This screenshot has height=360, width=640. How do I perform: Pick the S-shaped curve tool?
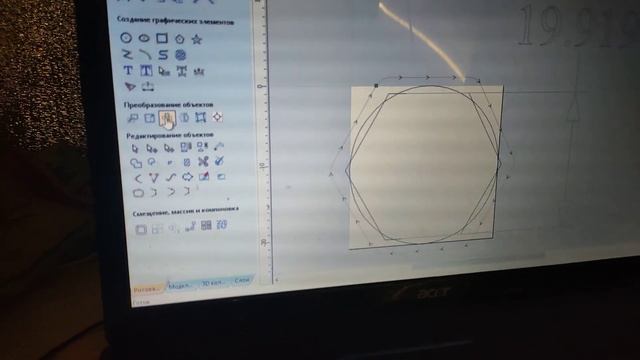[163, 55]
